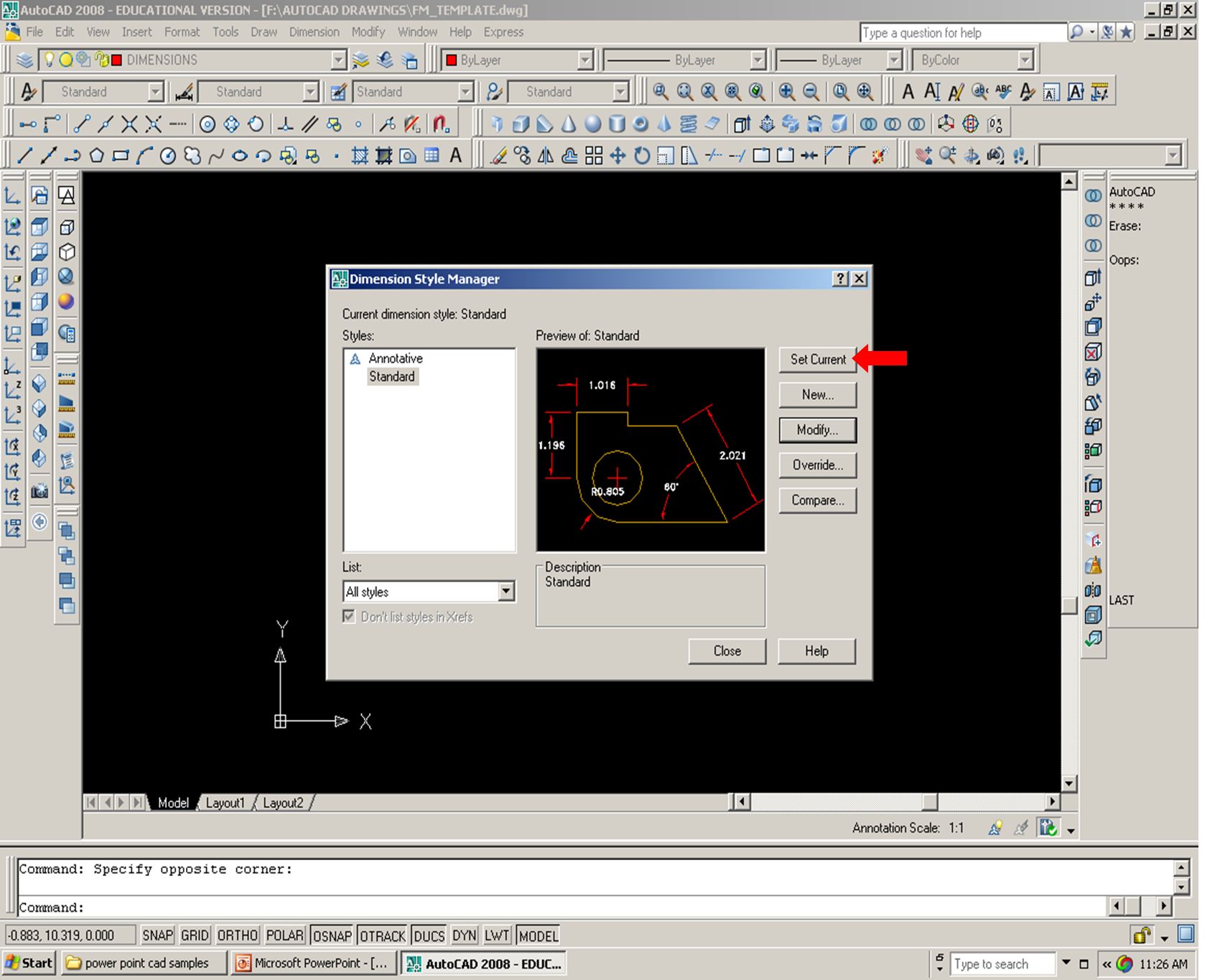Image resolution: width=1225 pixels, height=980 pixels.
Task: Toggle GRID display in status bar
Action: [x=195, y=935]
